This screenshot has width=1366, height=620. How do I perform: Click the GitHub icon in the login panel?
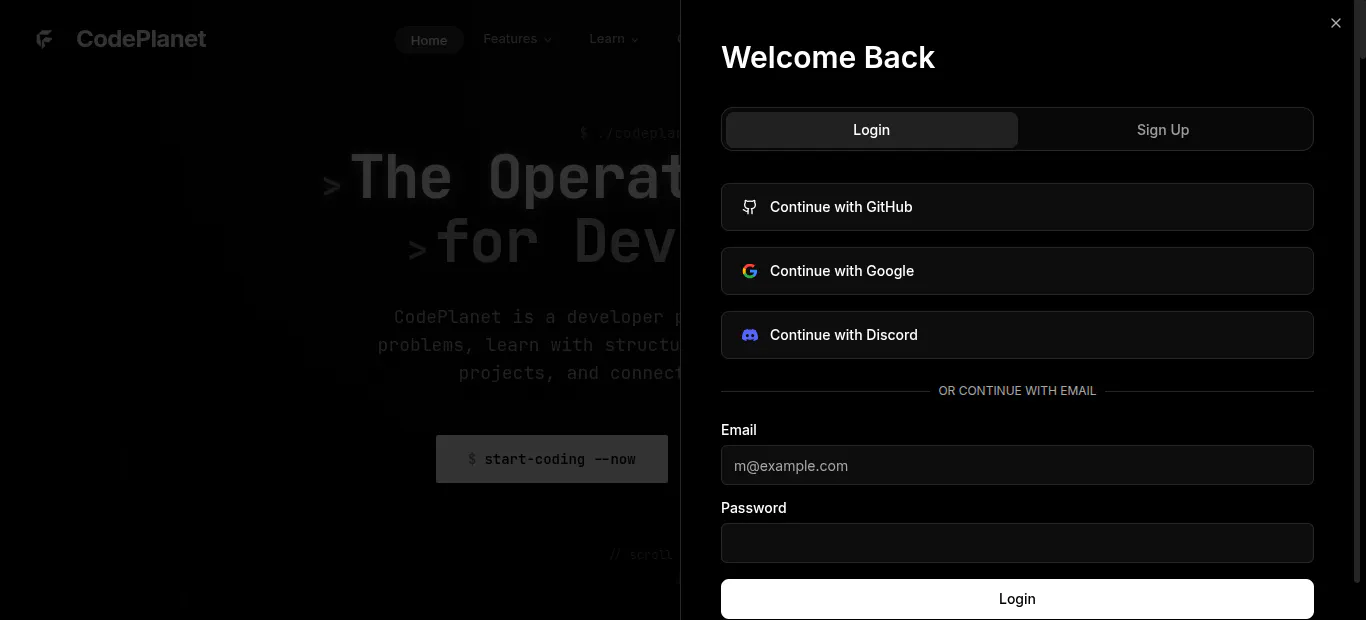tap(749, 207)
